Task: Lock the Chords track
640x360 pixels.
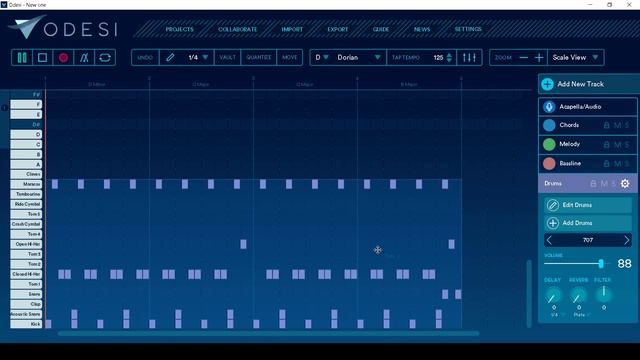Action: point(607,125)
